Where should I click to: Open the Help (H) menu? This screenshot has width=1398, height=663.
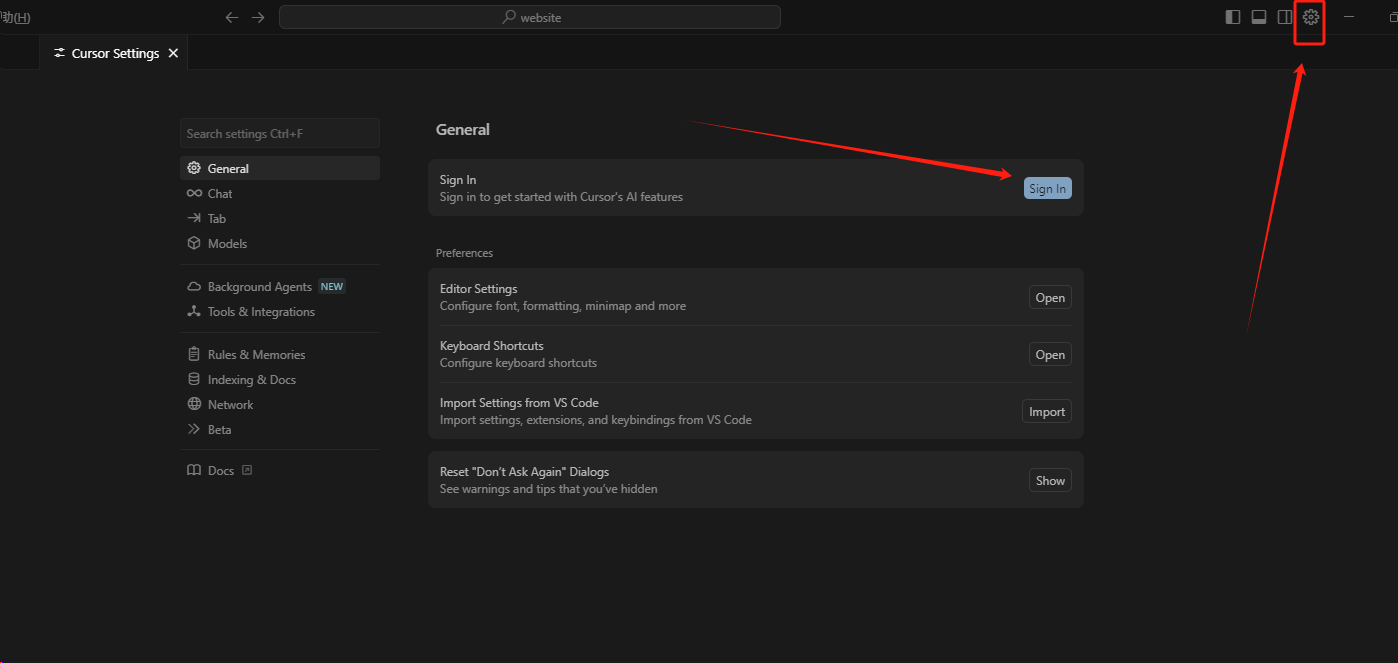tap(16, 17)
